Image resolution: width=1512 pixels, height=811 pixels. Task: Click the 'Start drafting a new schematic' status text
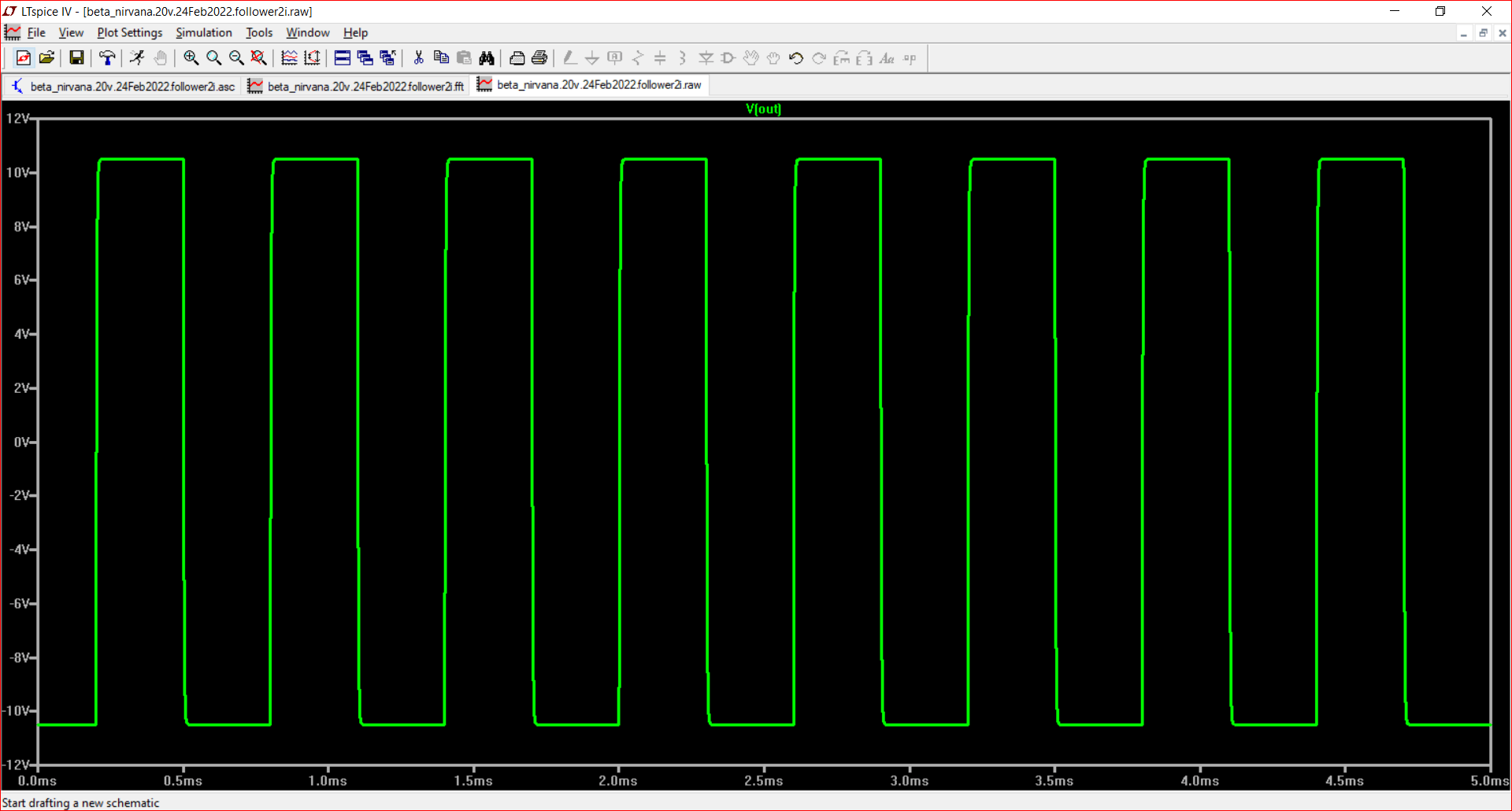(81, 803)
